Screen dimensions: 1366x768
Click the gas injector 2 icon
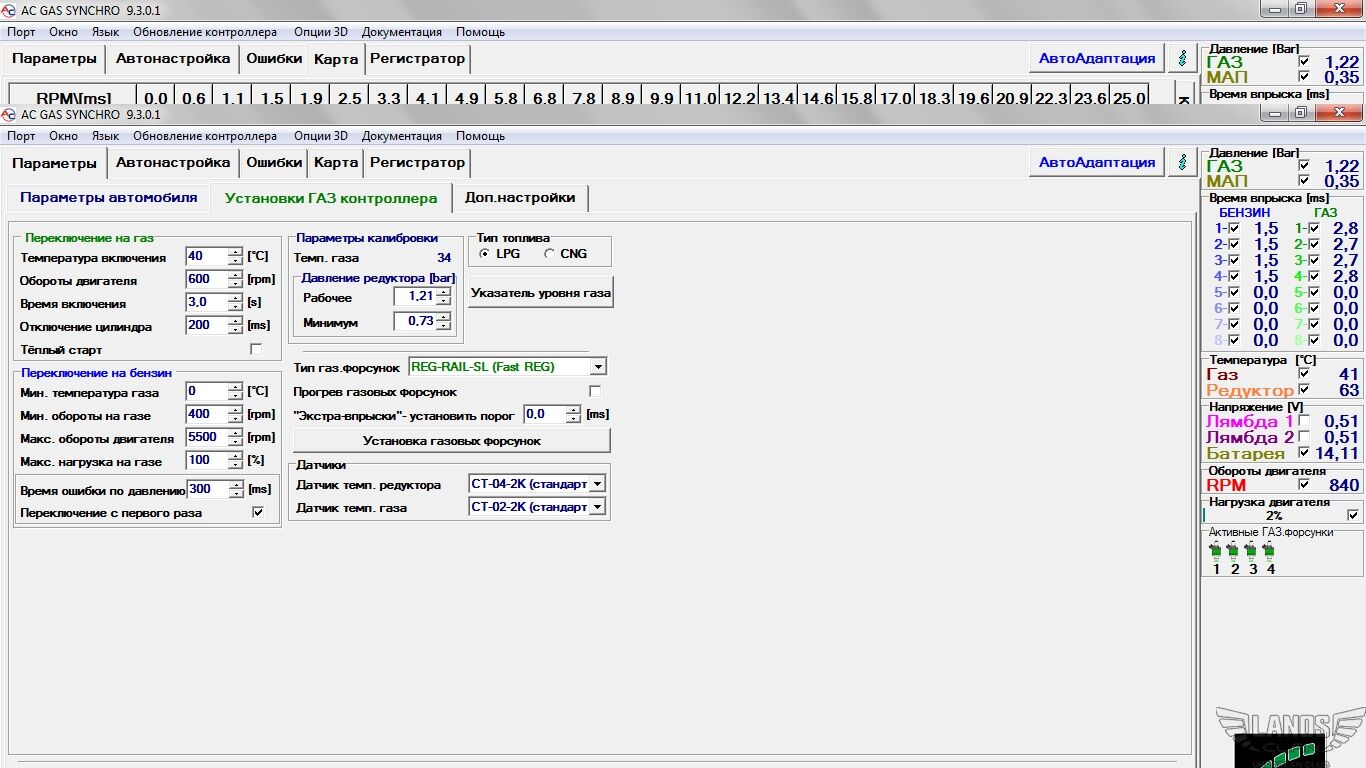point(1233,551)
